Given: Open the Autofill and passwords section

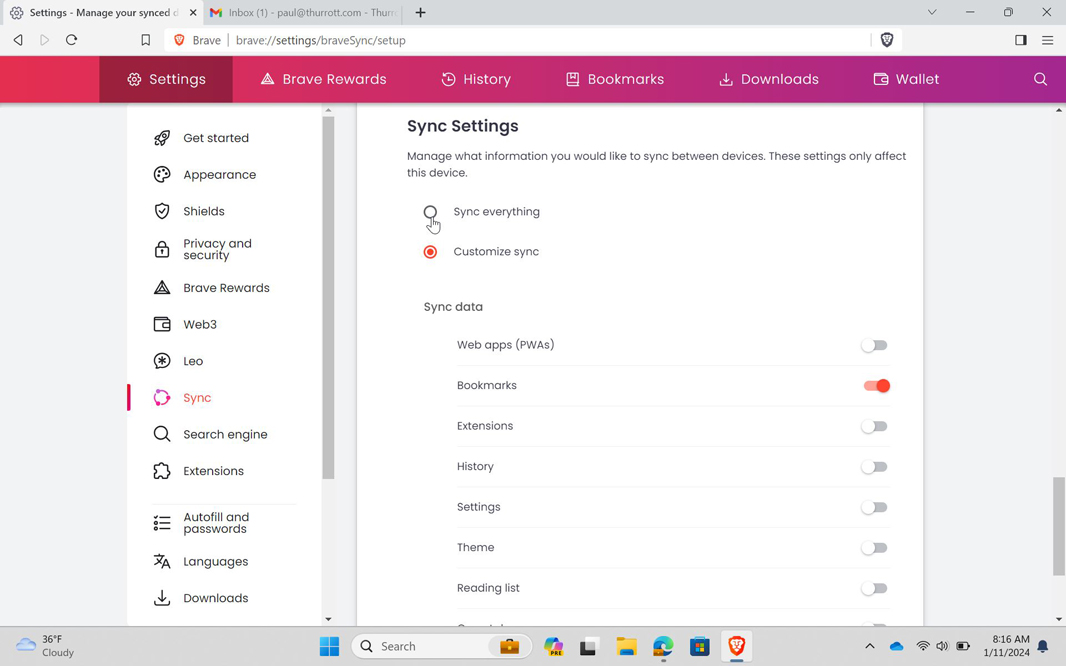Looking at the screenshot, I should pos(215,523).
